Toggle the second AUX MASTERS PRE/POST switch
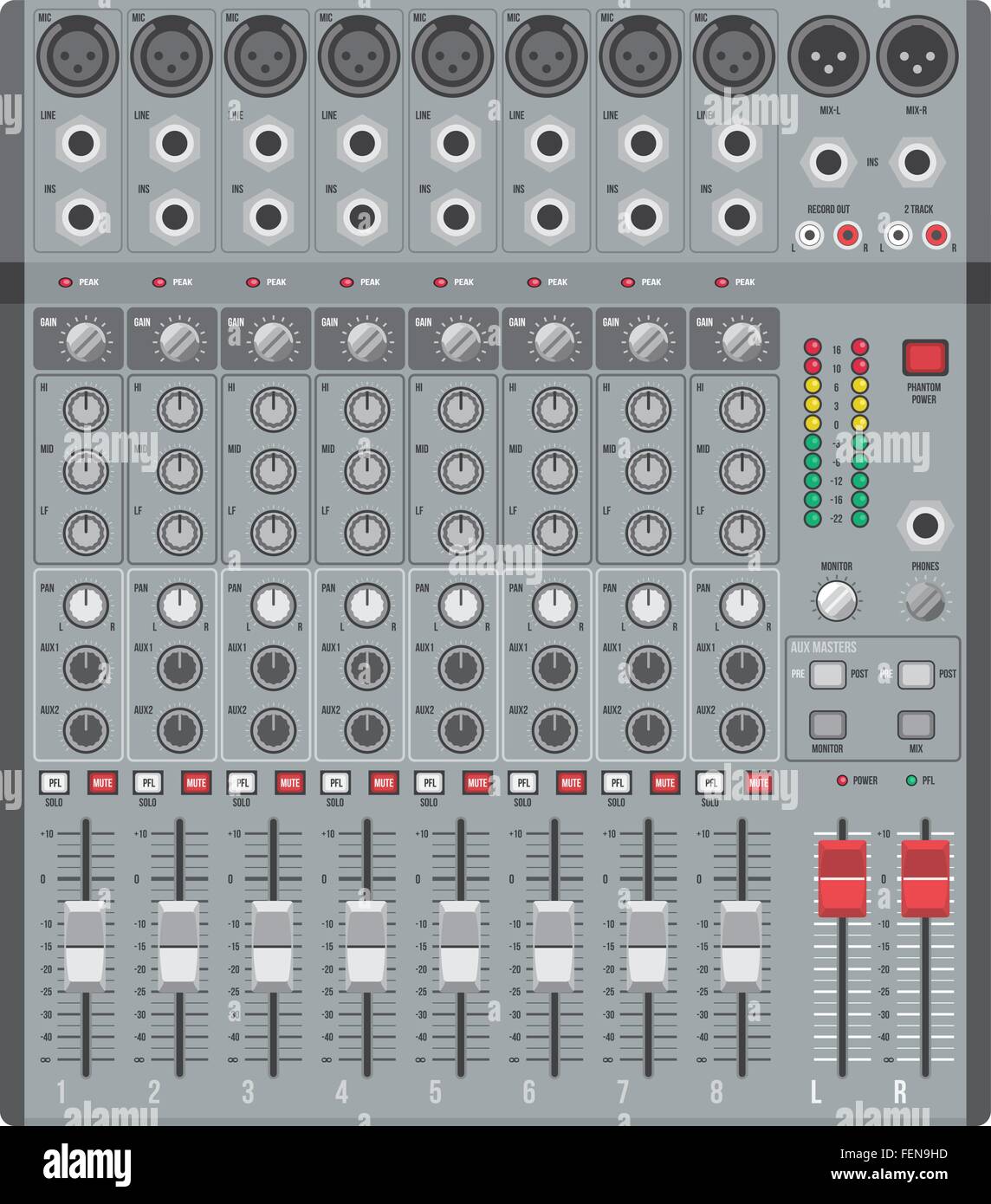Viewport: 991px width, 1204px height. 916,675
